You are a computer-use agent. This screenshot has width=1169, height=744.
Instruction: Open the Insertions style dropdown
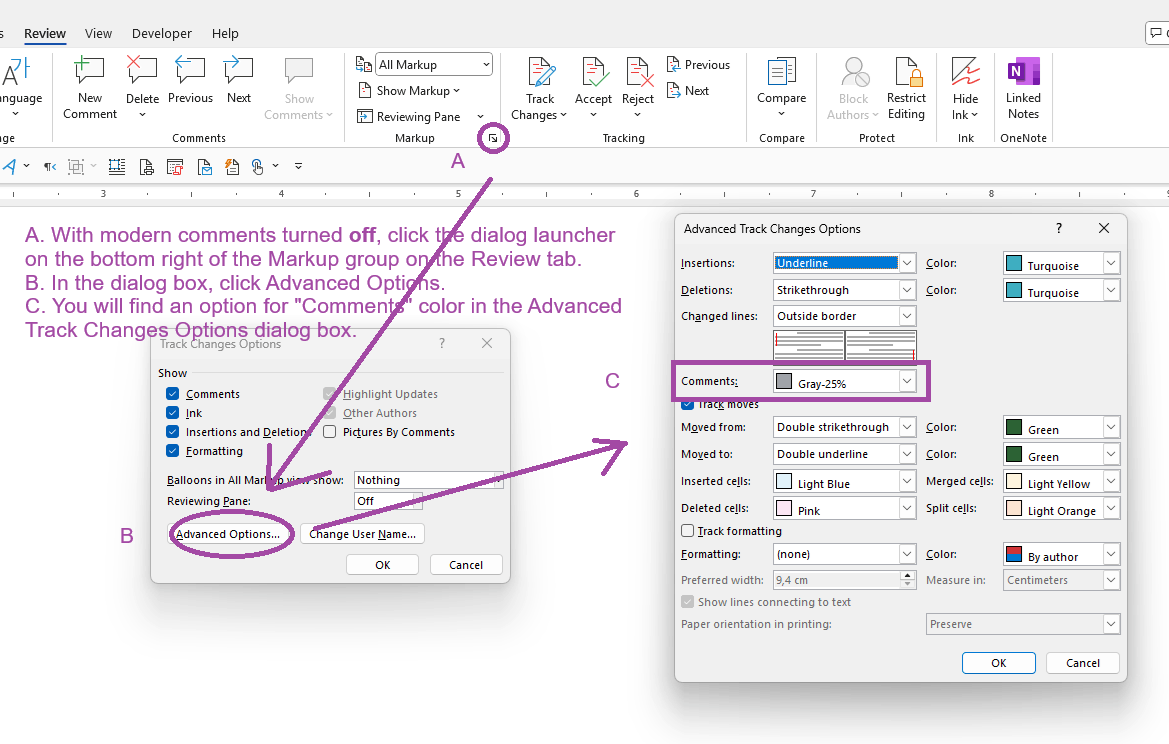(x=844, y=262)
